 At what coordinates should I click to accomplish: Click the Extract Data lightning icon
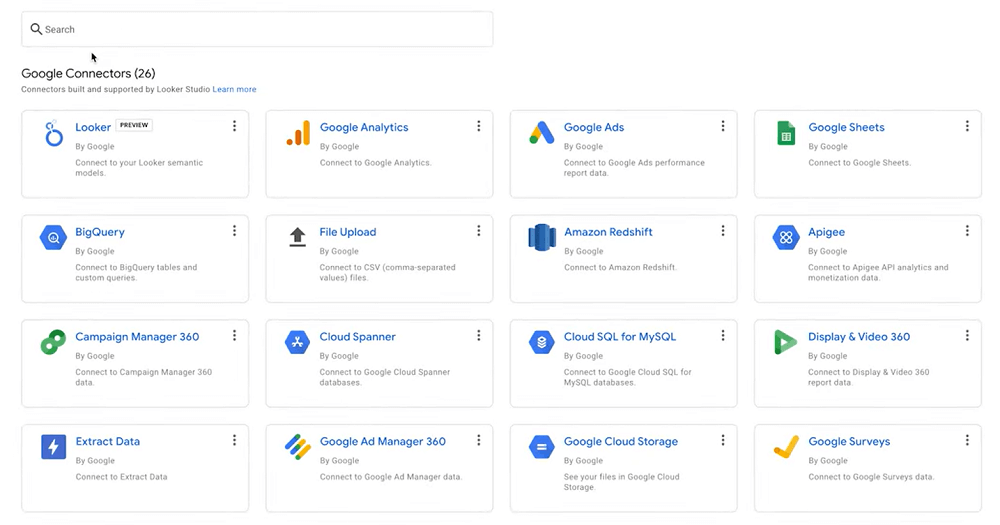54,447
